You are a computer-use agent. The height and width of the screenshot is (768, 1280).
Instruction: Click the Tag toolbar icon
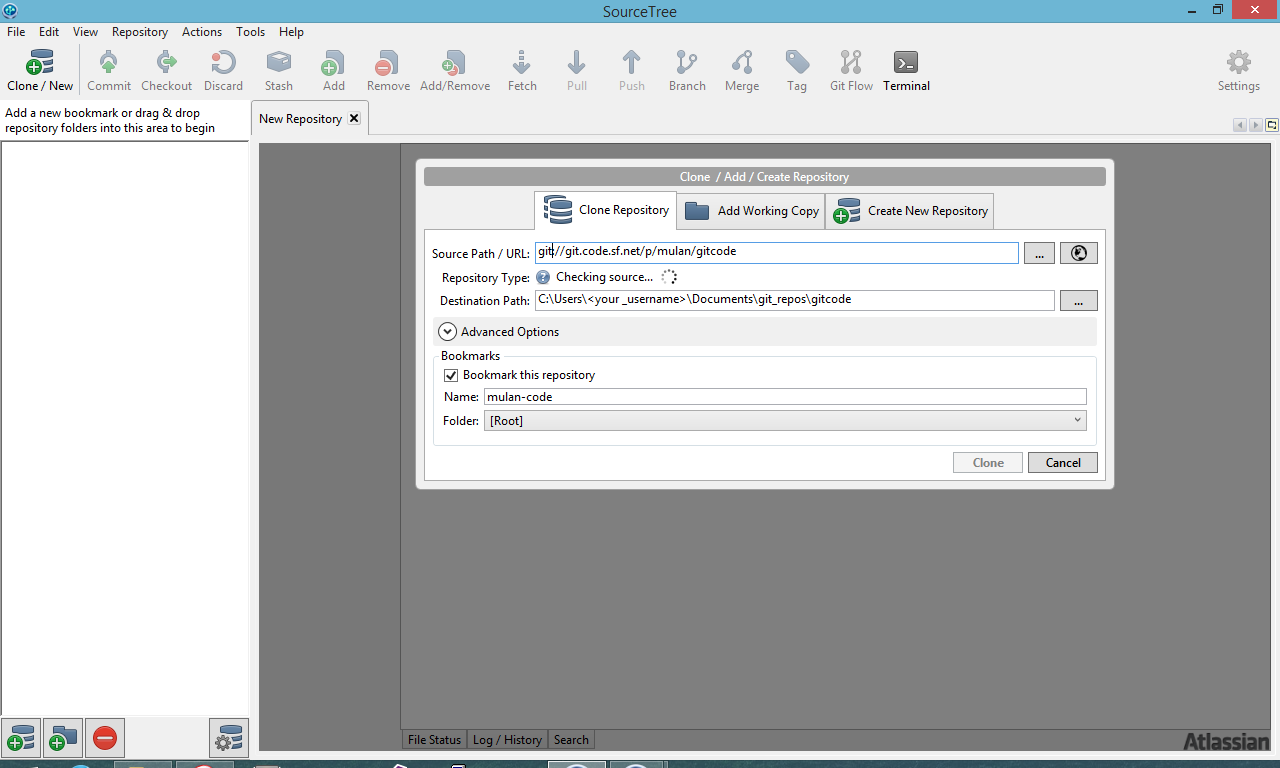pyautogui.click(x=797, y=71)
